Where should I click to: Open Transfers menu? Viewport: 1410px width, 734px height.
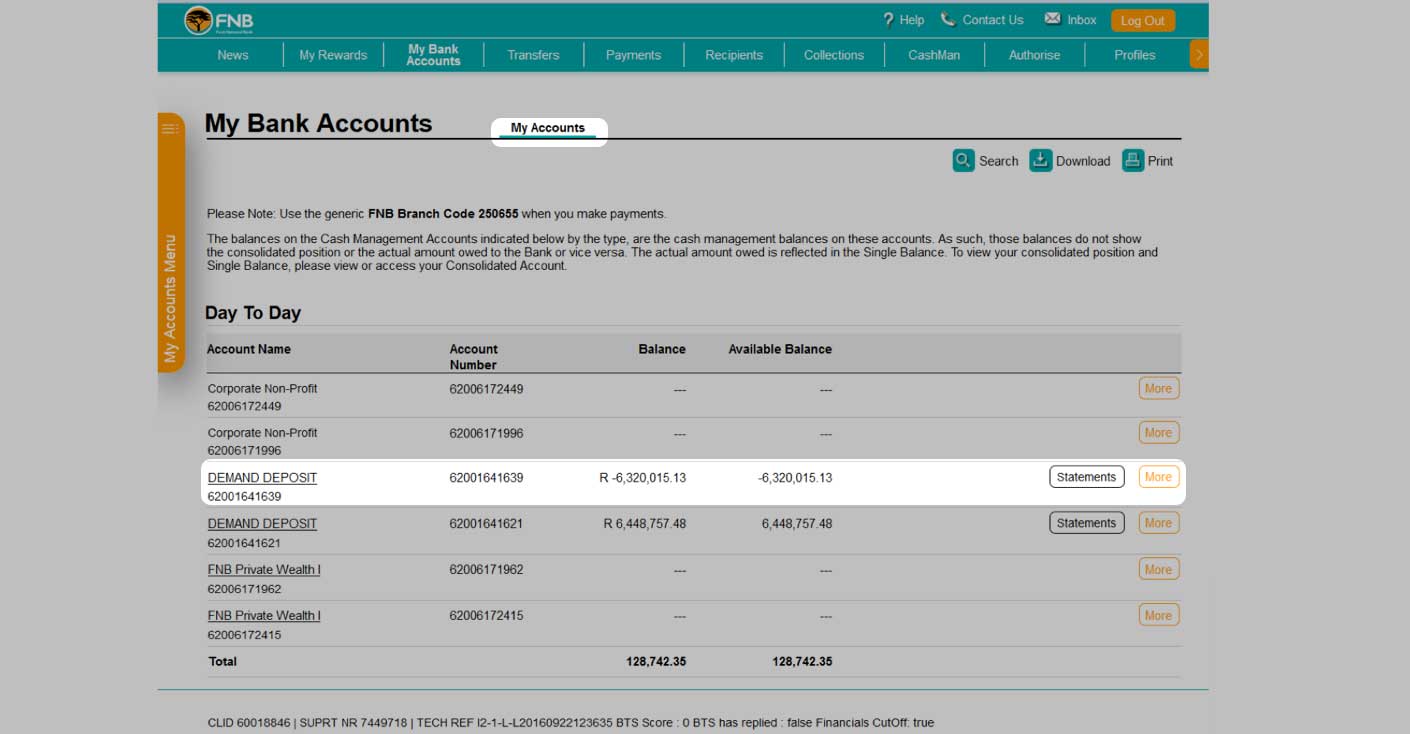[x=533, y=55]
